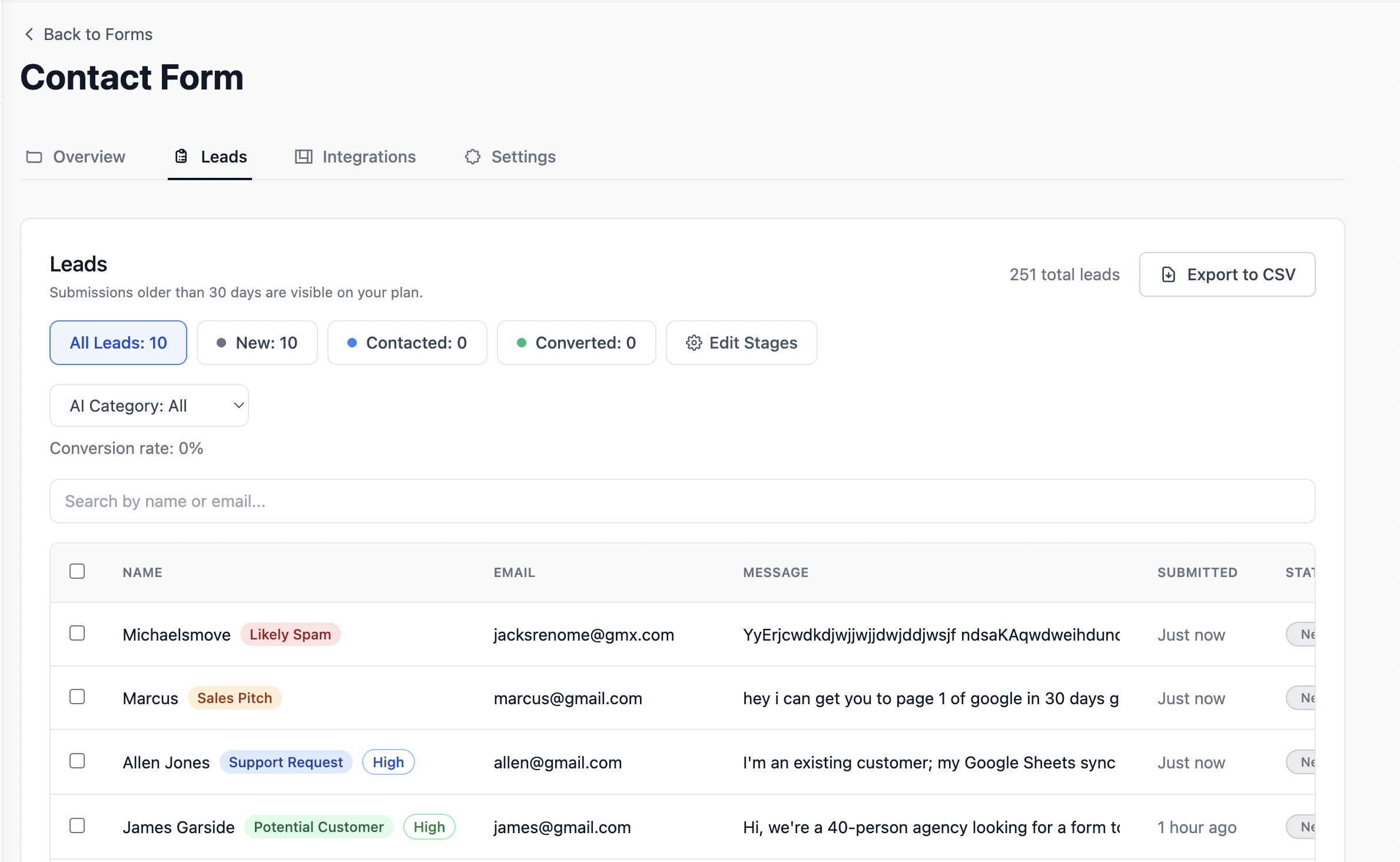Filter by All Leads: 10
The width and height of the screenshot is (1400, 862).
click(x=118, y=343)
